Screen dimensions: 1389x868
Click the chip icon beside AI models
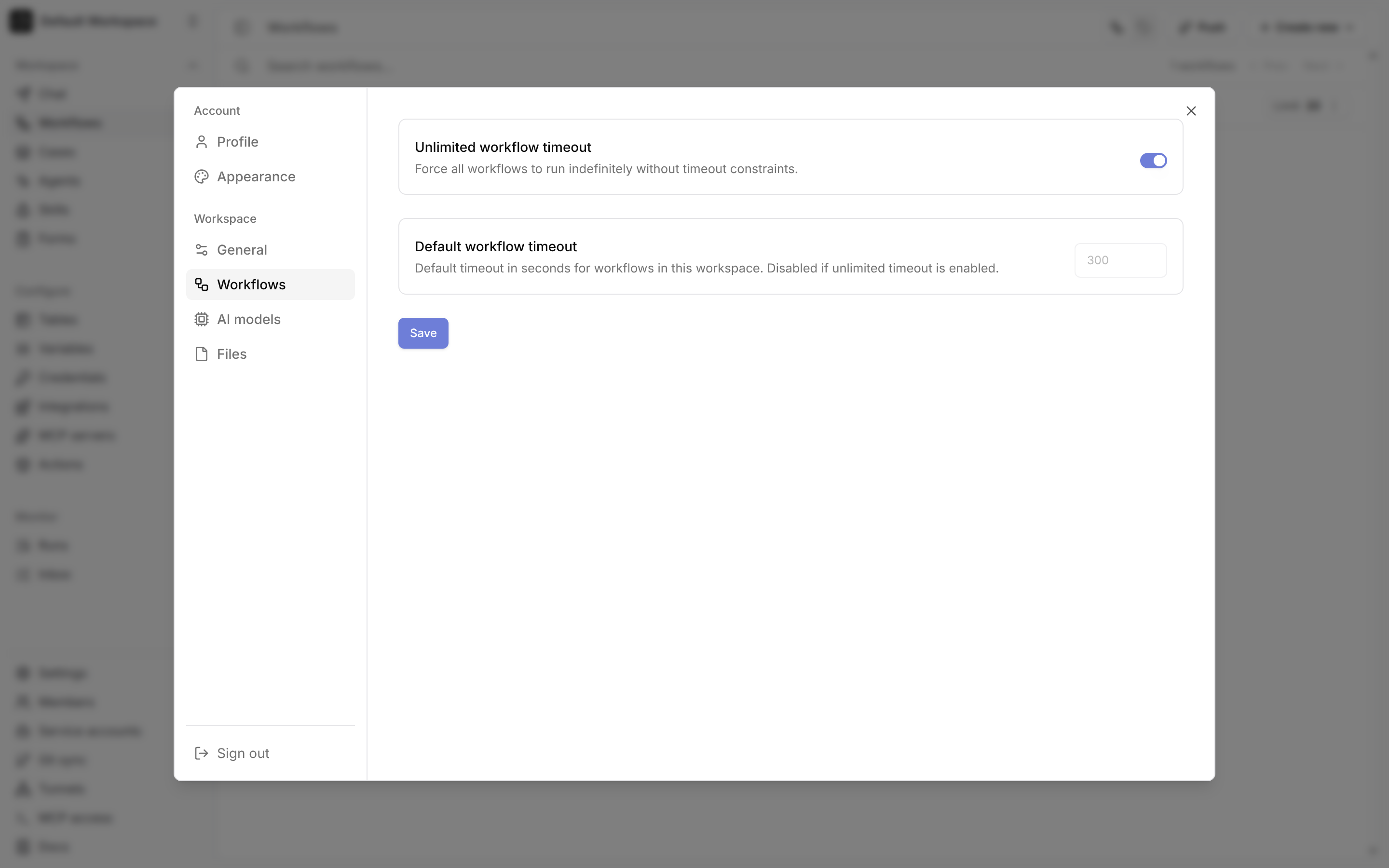202,319
